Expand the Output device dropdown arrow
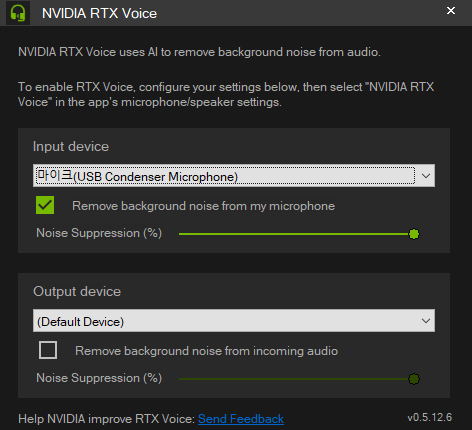The width and height of the screenshot is (472, 430). [426, 321]
